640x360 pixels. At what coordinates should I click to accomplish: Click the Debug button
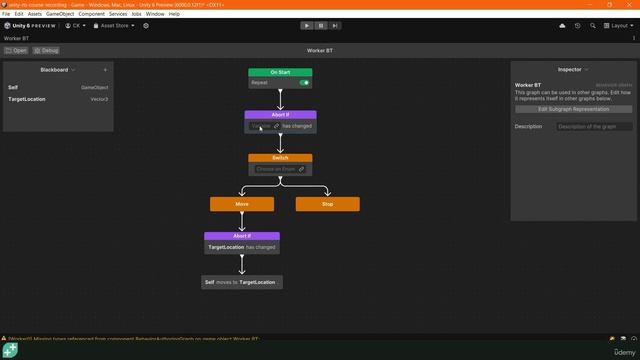pos(46,51)
